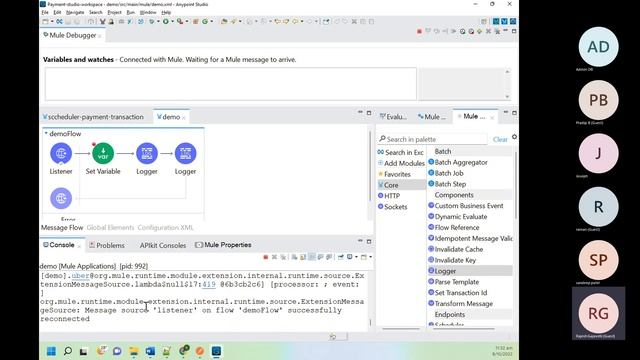This screenshot has height=360, width=640.
Task: Open the Mule Properties tab
Action: coord(223,245)
